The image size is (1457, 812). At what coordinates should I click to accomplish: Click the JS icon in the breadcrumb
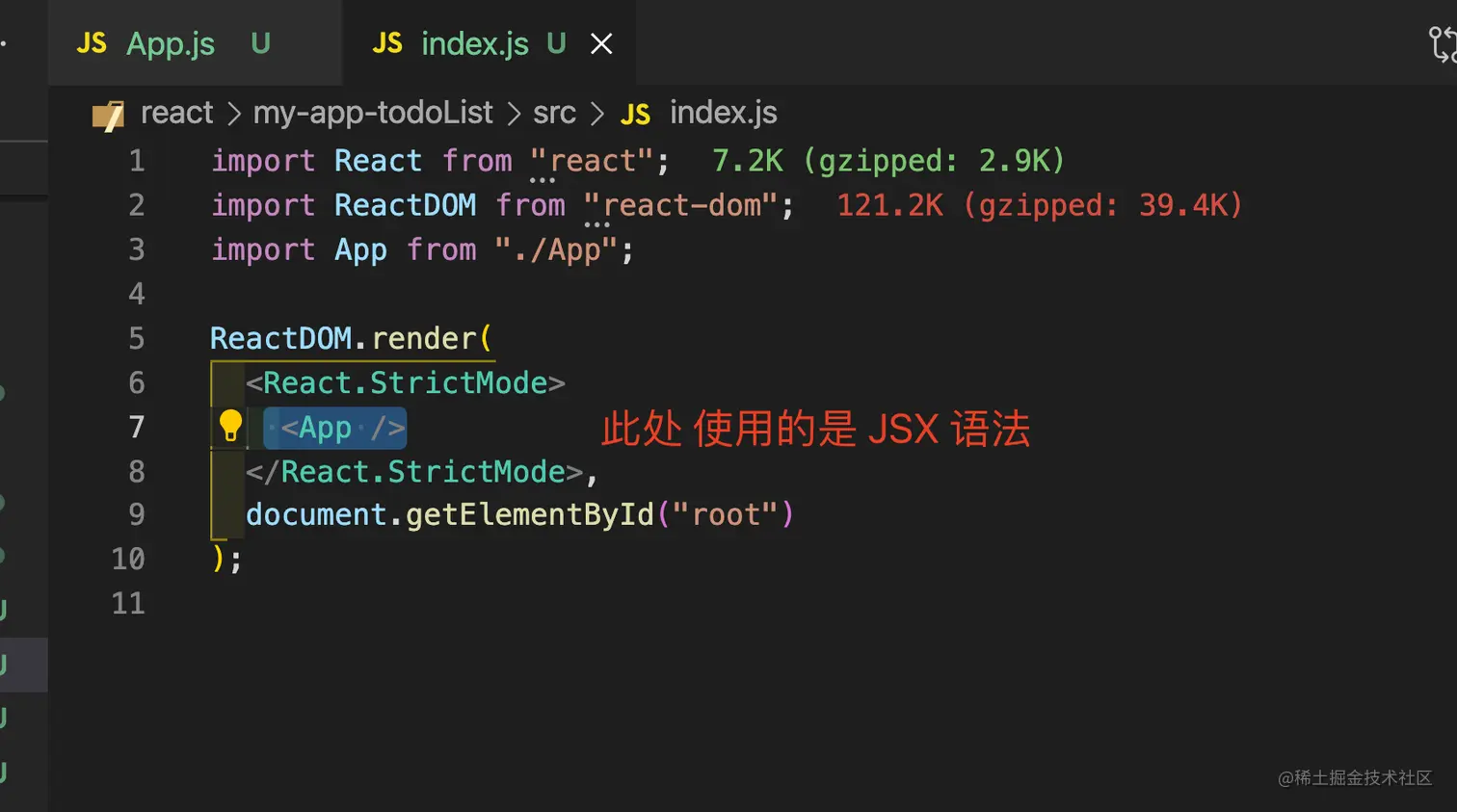(x=635, y=115)
